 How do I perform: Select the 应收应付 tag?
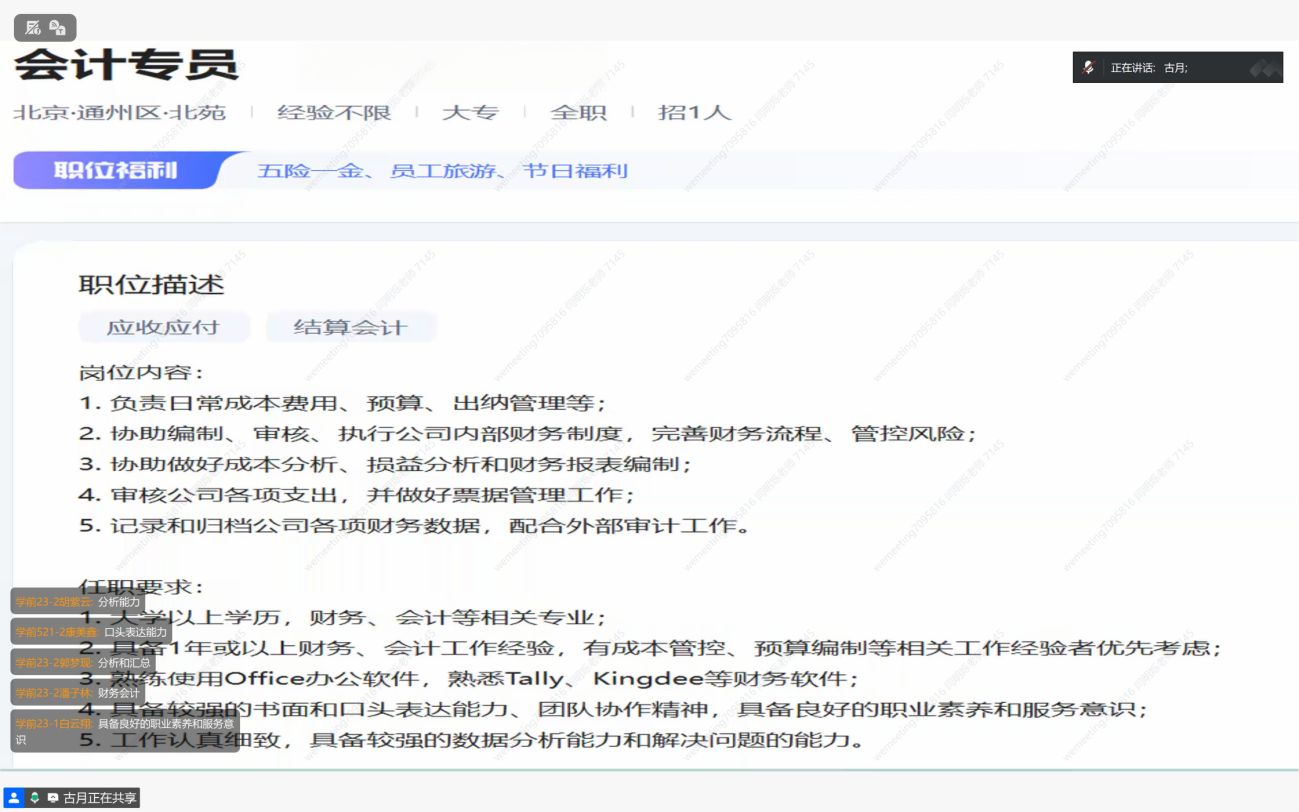163,327
